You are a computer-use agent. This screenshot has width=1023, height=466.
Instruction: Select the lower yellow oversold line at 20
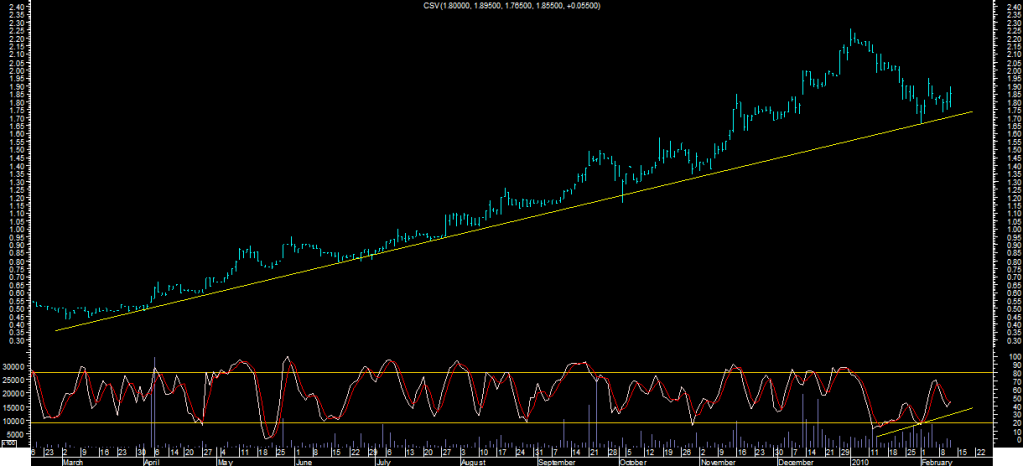[x=512, y=423]
